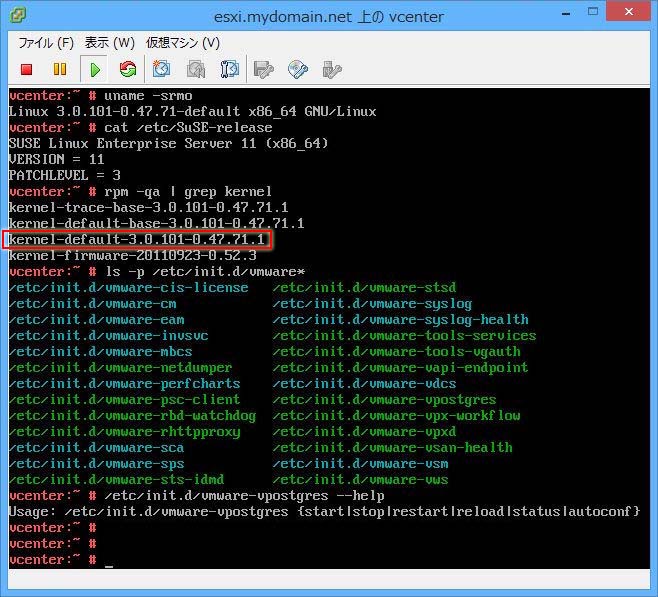The height and width of the screenshot is (597, 658).
Task: Click 'kernel-default-base-3.0.101-0.47.71.1' line
Action: point(157,223)
